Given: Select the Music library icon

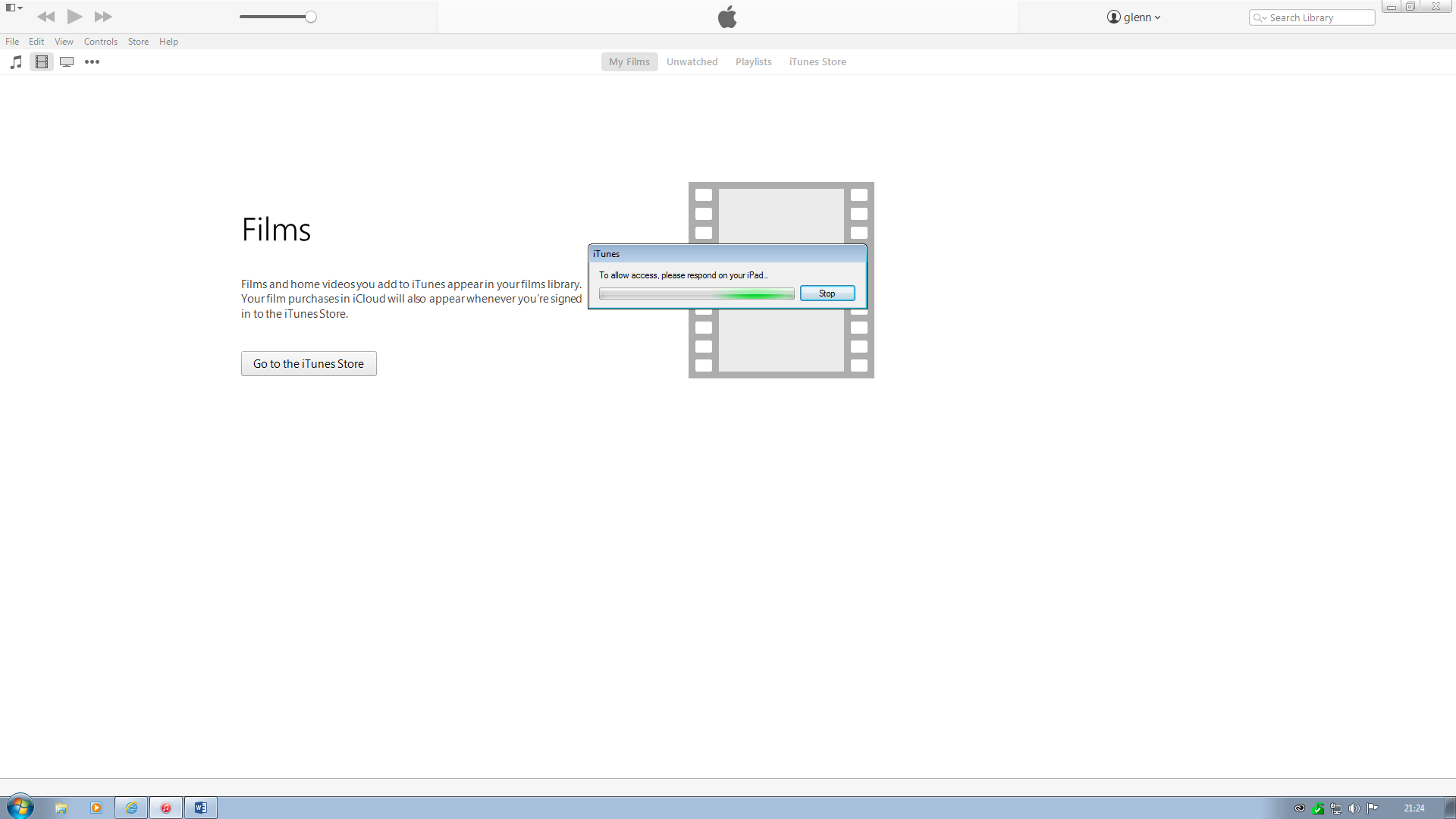Looking at the screenshot, I should pos(16,62).
